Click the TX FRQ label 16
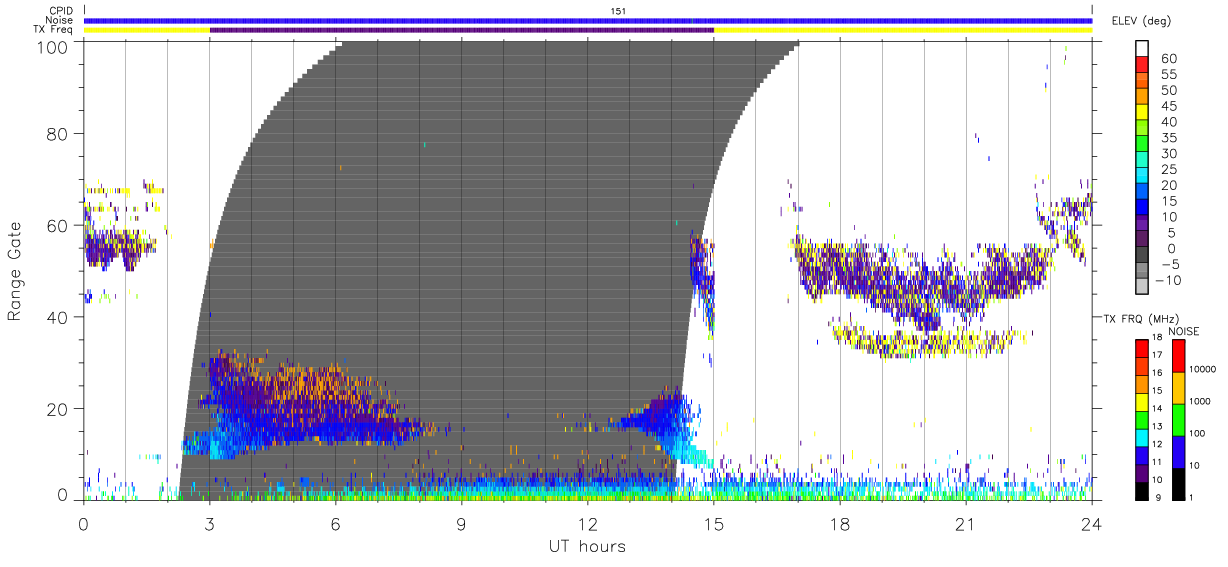This screenshot has width=1228, height=567. (x=1158, y=373)
